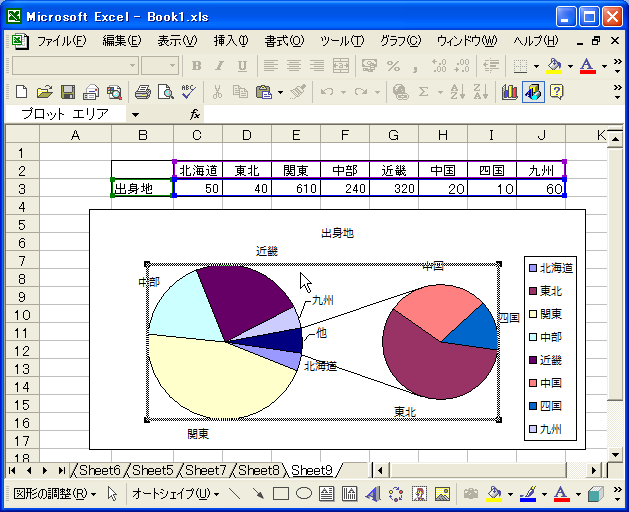Open the 図形の調整 menu
The width and height of the screenshot is (629, 512).
click(55, 494)
